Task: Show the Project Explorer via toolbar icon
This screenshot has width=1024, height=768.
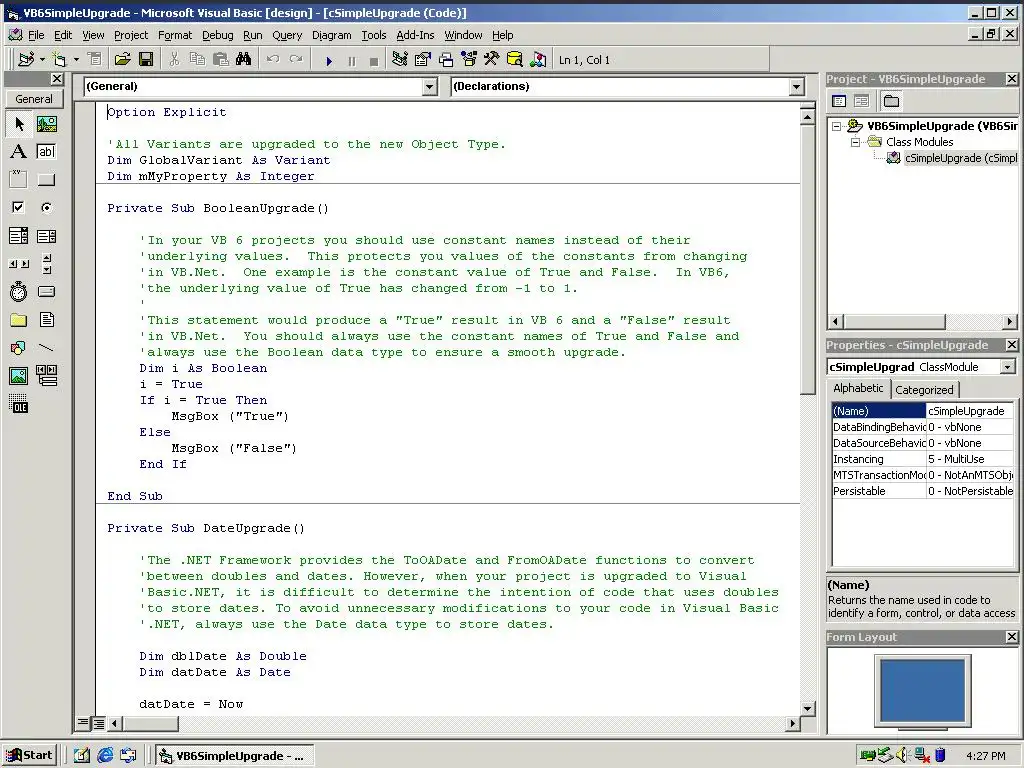Action: pos(400,59)
